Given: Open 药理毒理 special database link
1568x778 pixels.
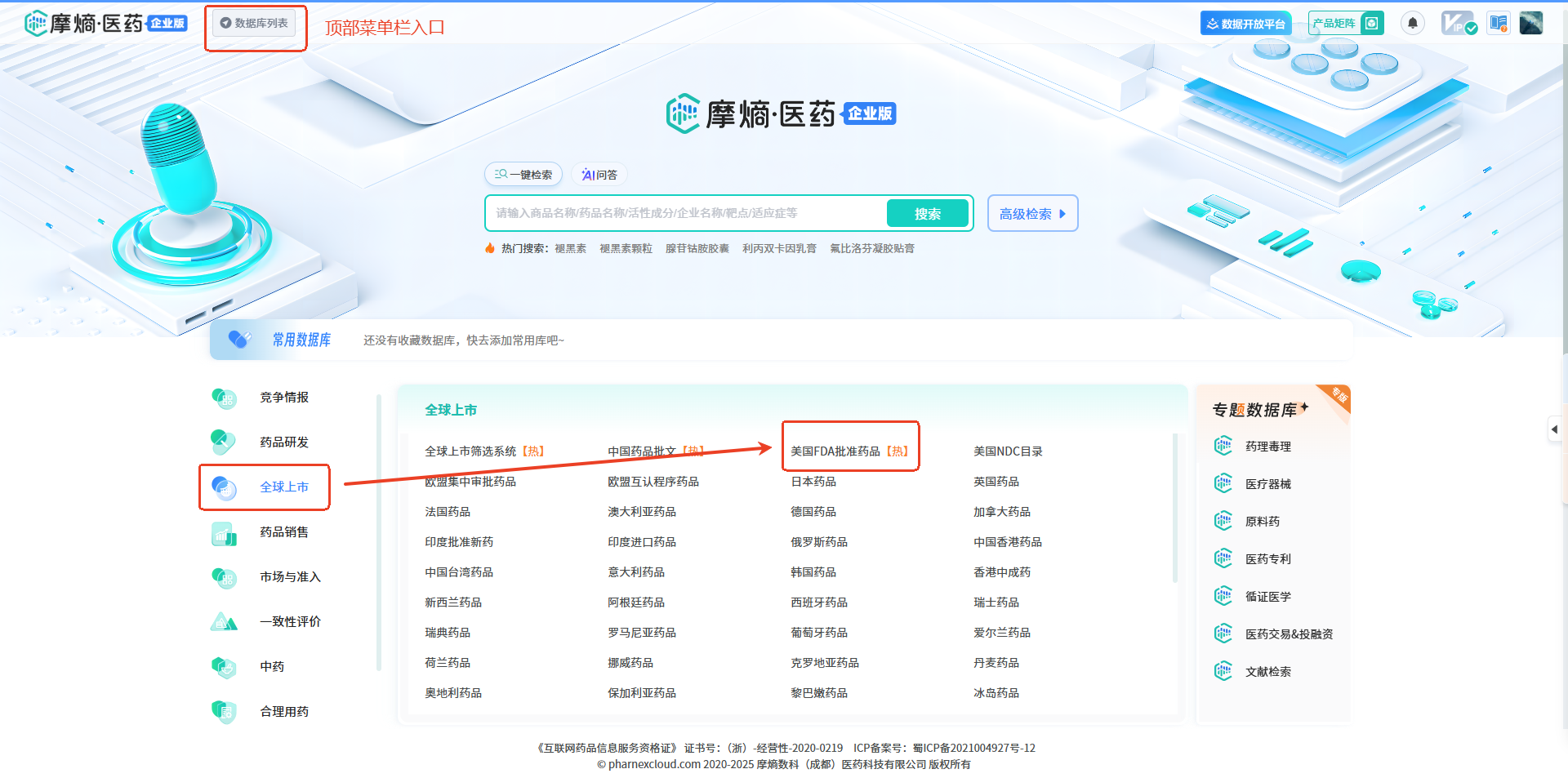Looking at the screenshot, I should (1268, 447).
